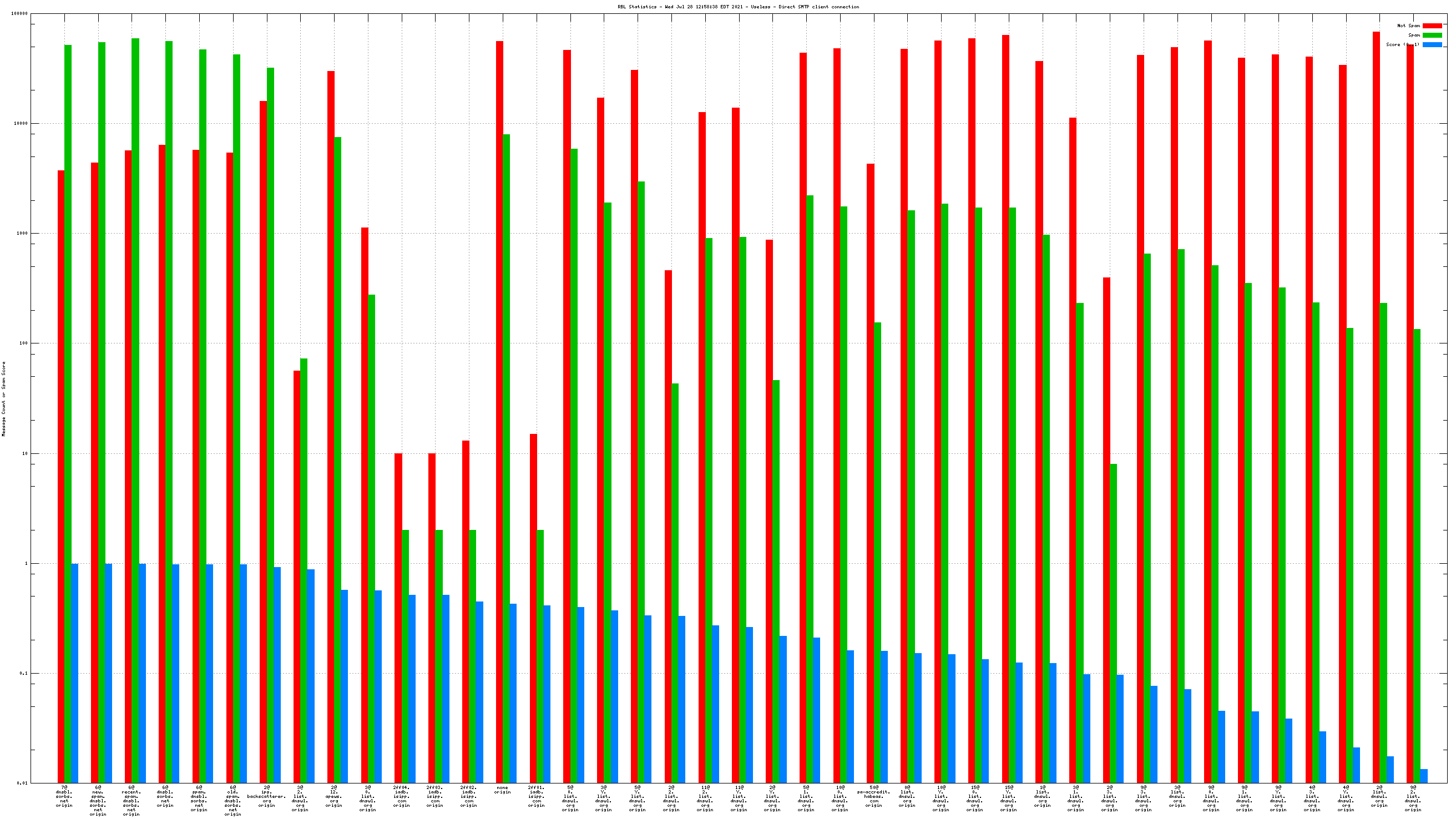1456x819 pixels.
Task: Click the RBL Statistics chart title
Action: [737, 7]
